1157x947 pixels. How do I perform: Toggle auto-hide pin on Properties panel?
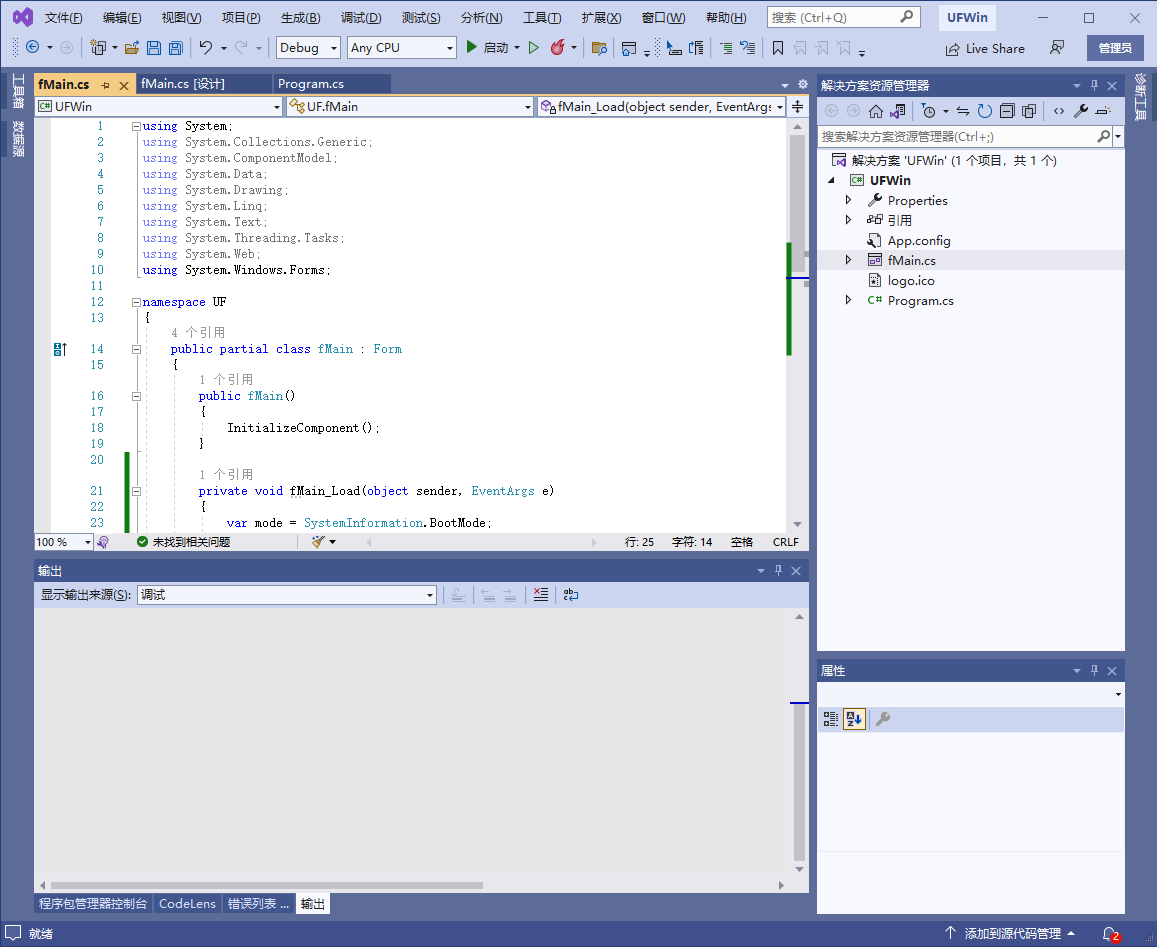(1094, 670)
